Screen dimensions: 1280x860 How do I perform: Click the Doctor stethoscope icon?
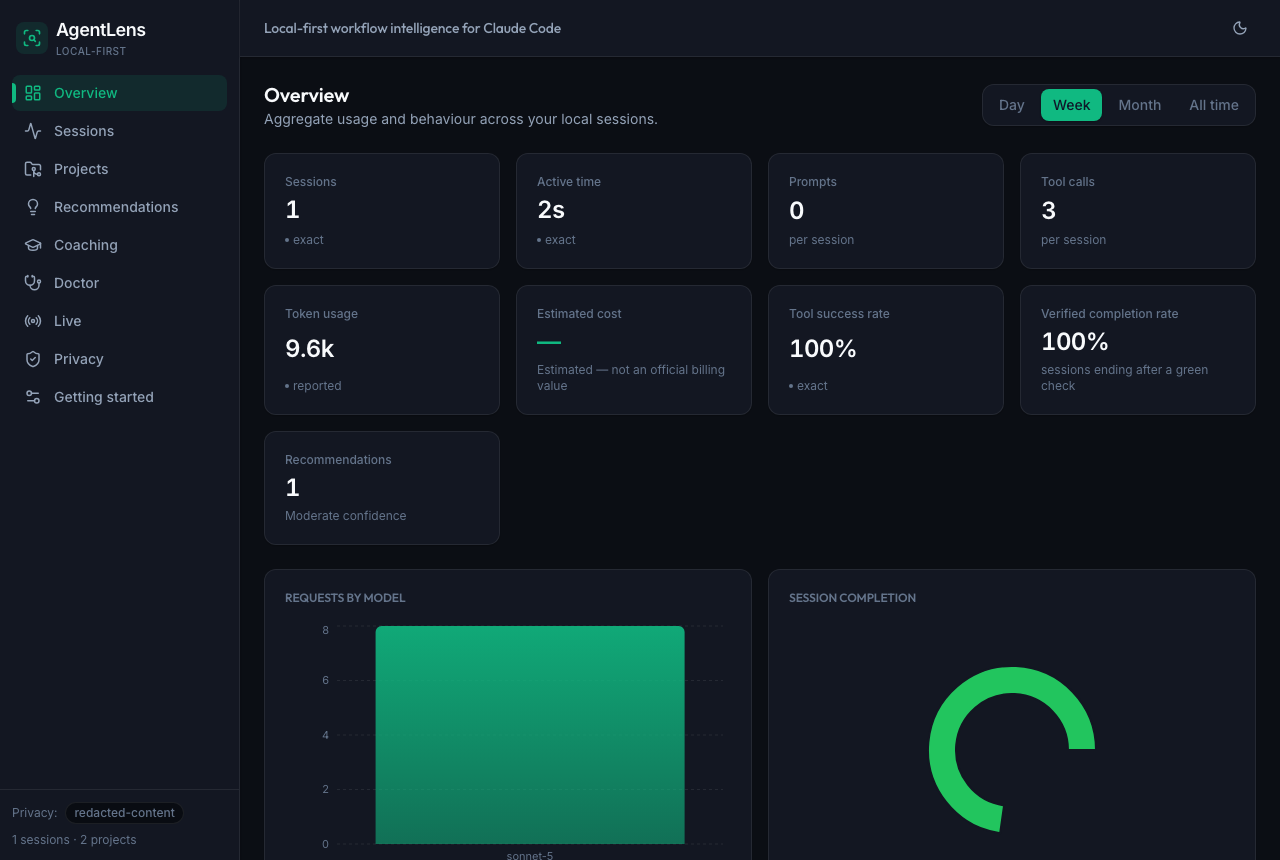[x=33, y=283]
